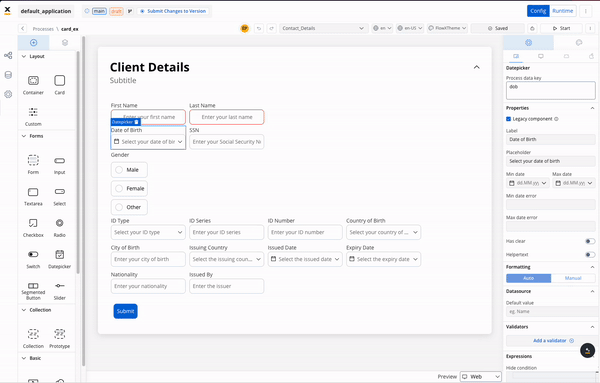Select the Male radio option

pos(129,170)
